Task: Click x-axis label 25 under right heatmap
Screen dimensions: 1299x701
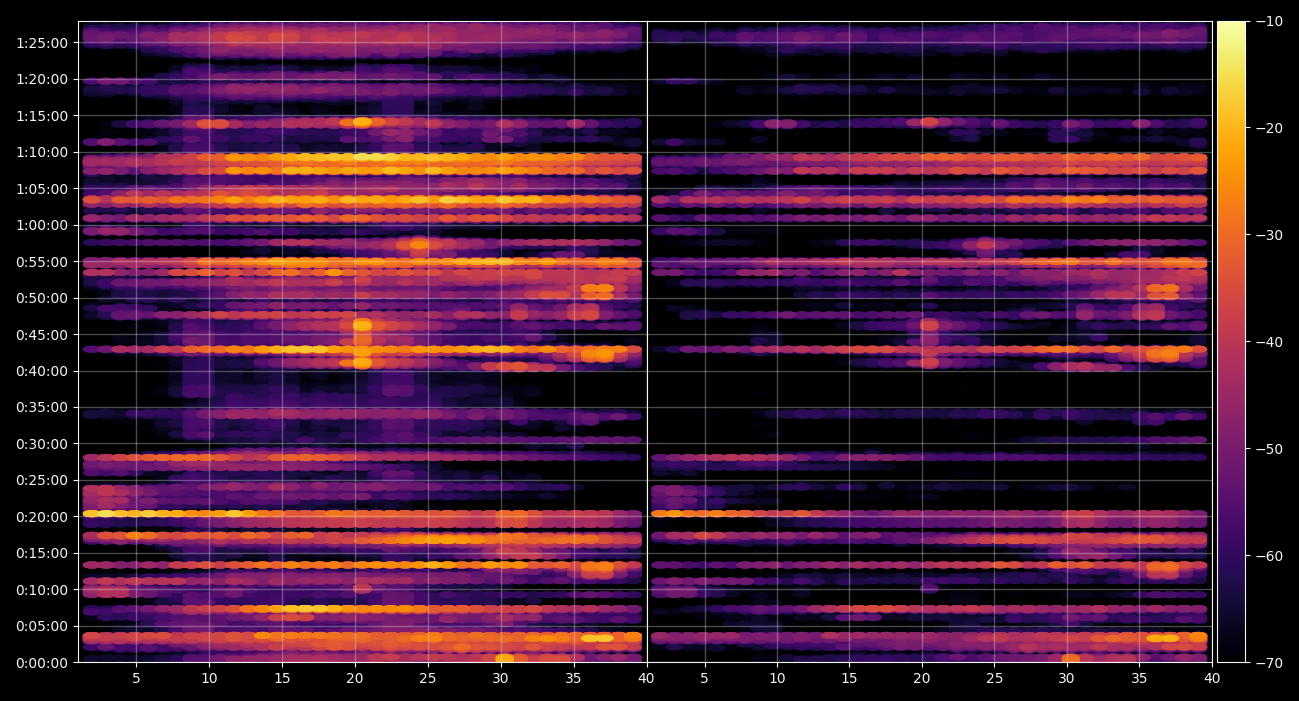Action: click(994, 678)
